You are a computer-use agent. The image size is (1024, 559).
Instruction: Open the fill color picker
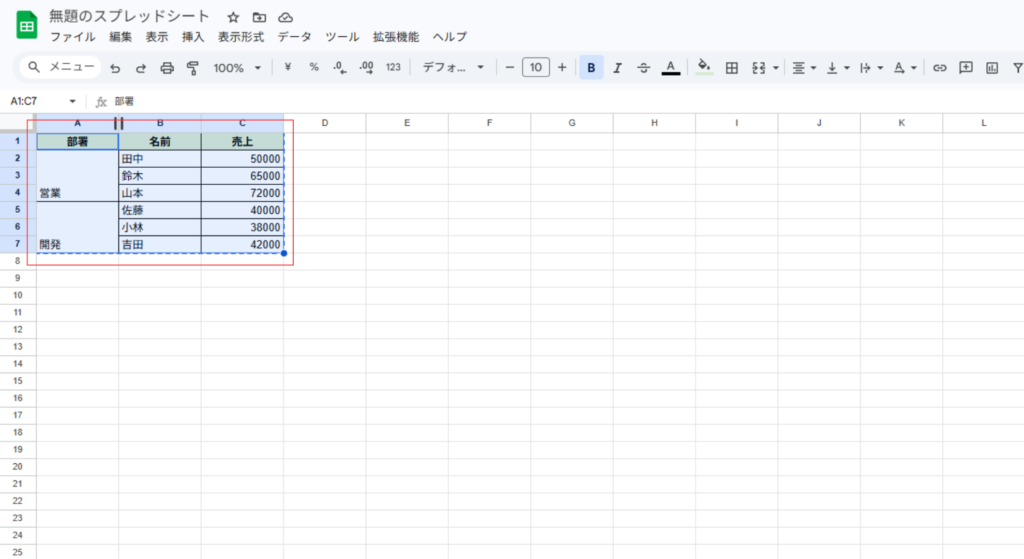[704, 68]
